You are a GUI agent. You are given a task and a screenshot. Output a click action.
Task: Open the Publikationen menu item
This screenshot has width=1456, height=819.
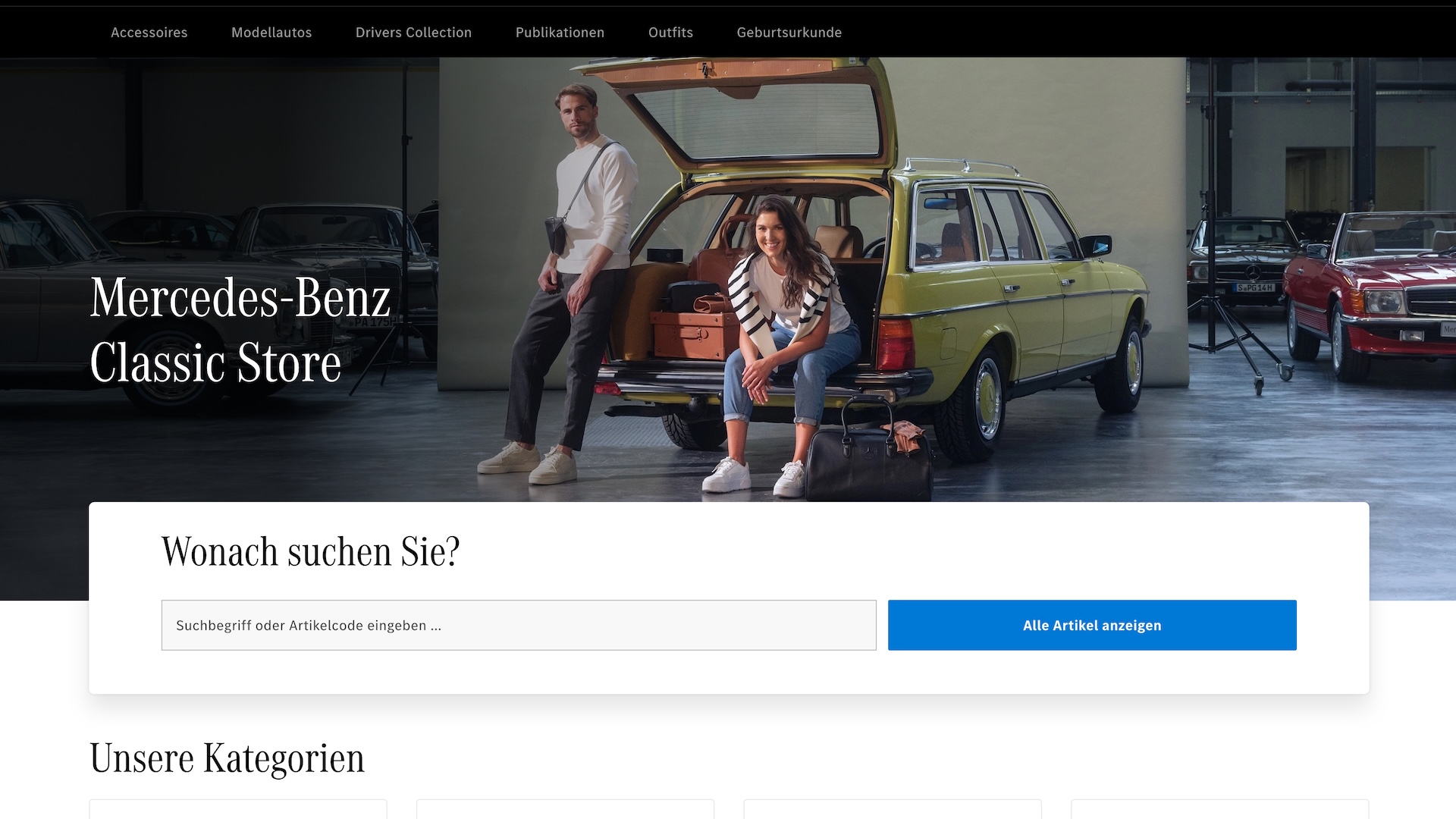coord(560,33)
